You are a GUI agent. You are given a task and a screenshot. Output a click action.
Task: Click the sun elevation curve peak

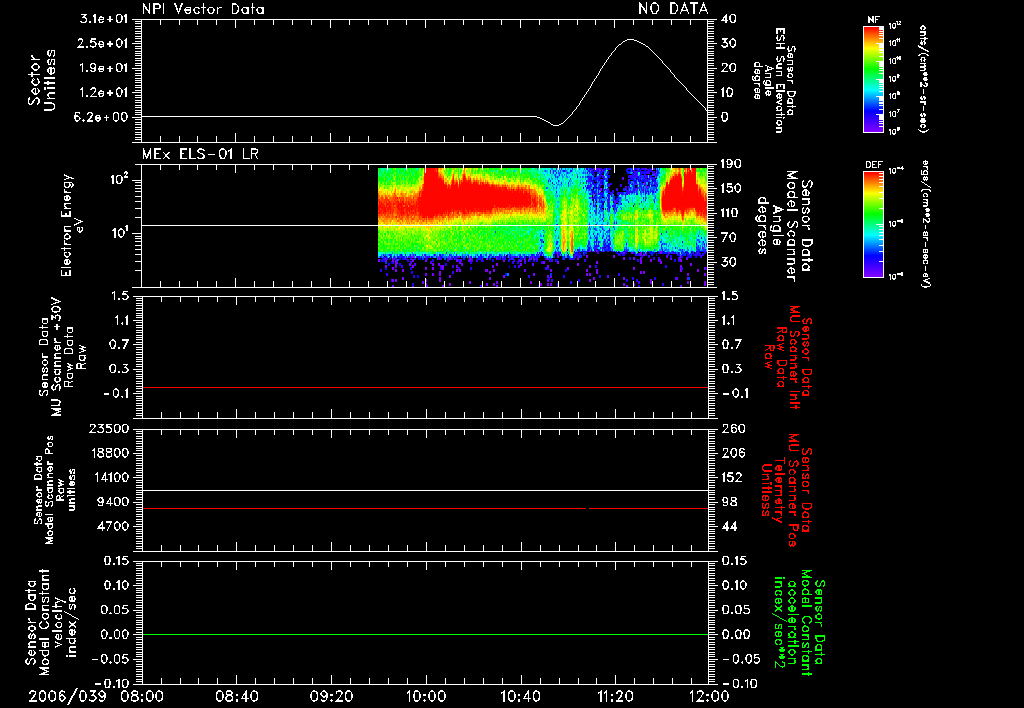click(x=630, y=40)
